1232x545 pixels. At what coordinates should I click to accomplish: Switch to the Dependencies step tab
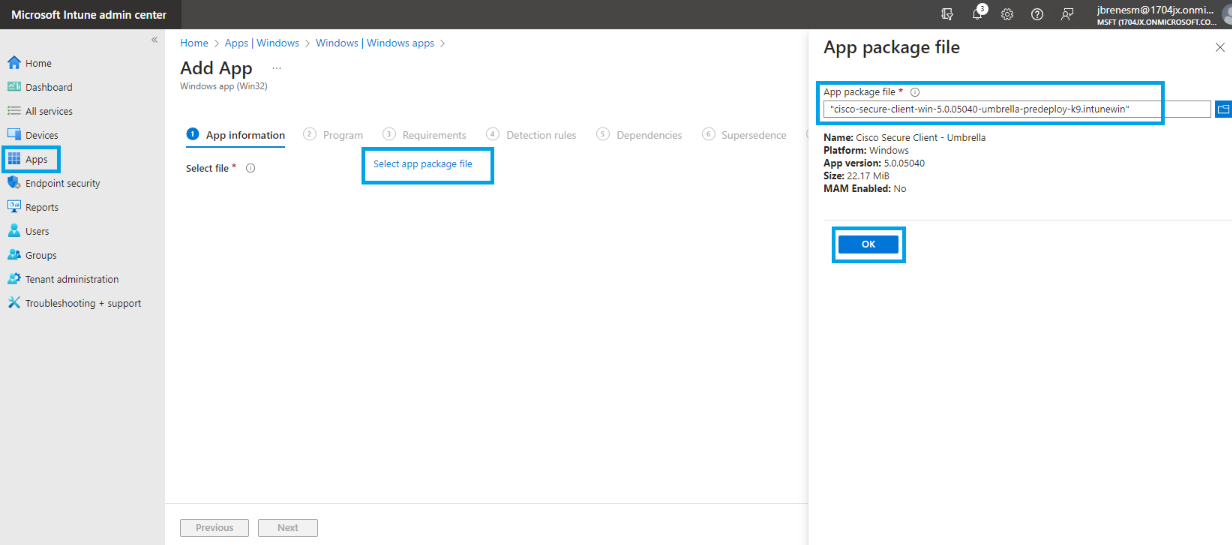639,135
